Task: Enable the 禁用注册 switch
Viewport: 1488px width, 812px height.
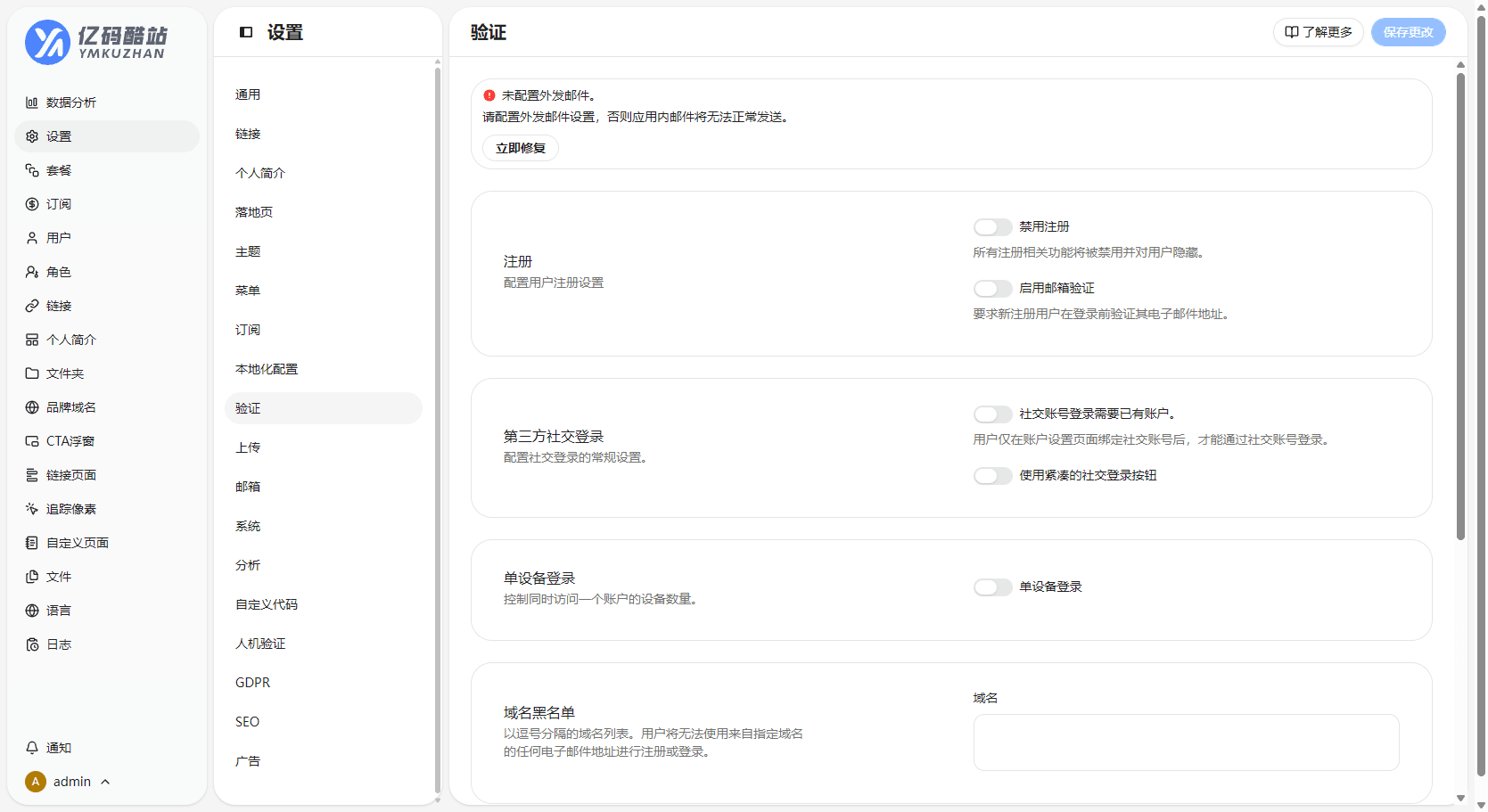Action: click(x=992, y=227)
